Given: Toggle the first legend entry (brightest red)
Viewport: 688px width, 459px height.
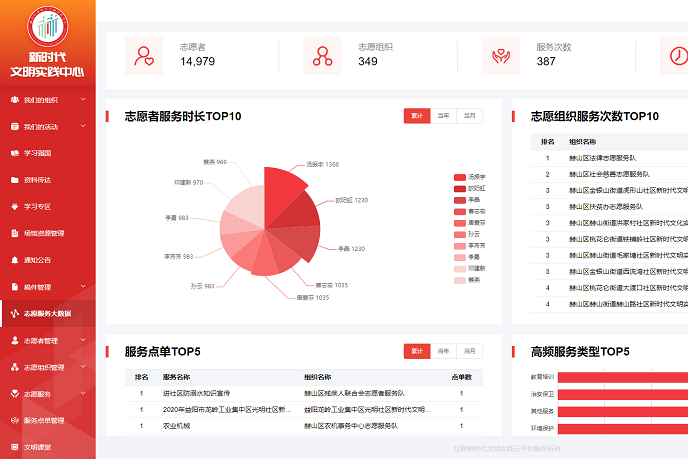Looking at the screenshot, I should click(x=469, y=177).
